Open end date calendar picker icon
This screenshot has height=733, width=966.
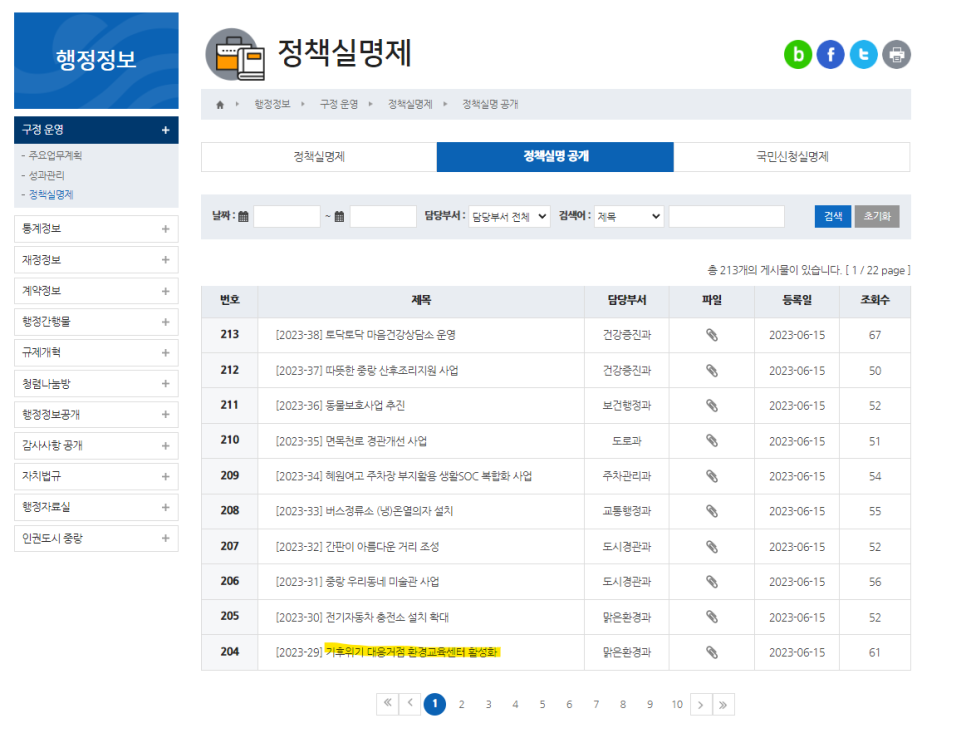339,217
